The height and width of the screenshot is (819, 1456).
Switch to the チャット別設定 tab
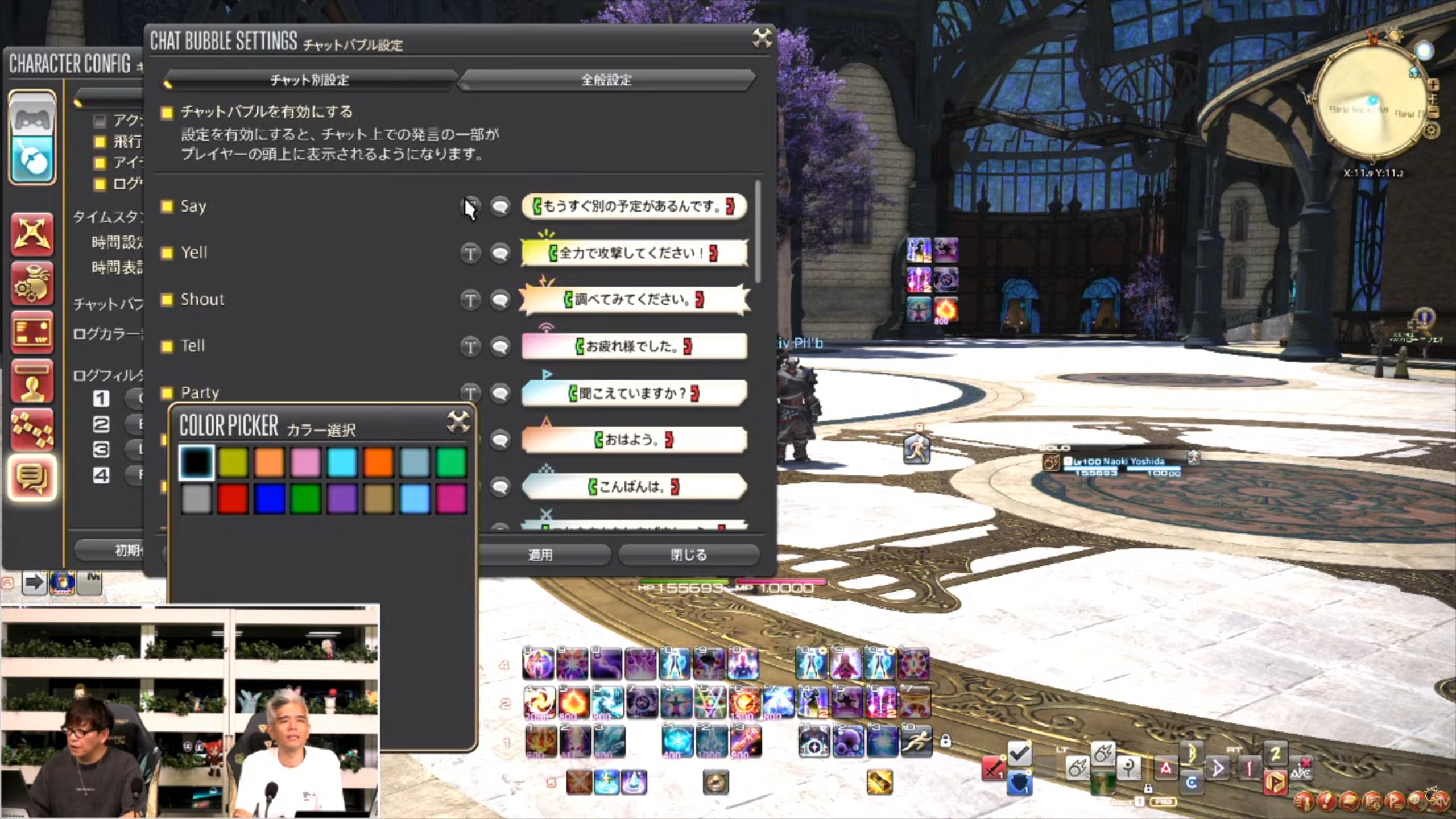pyautogui.click(x=310, y=80)
